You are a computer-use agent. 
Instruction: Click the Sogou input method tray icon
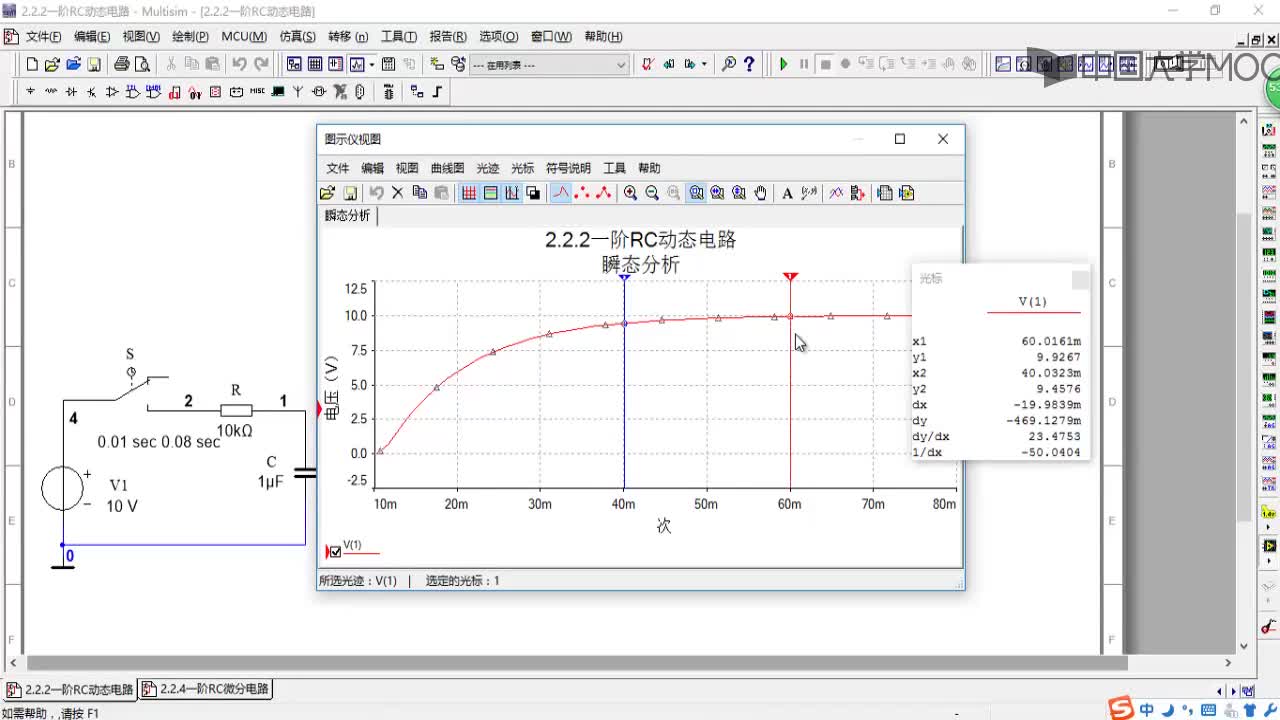(1122, 710)
